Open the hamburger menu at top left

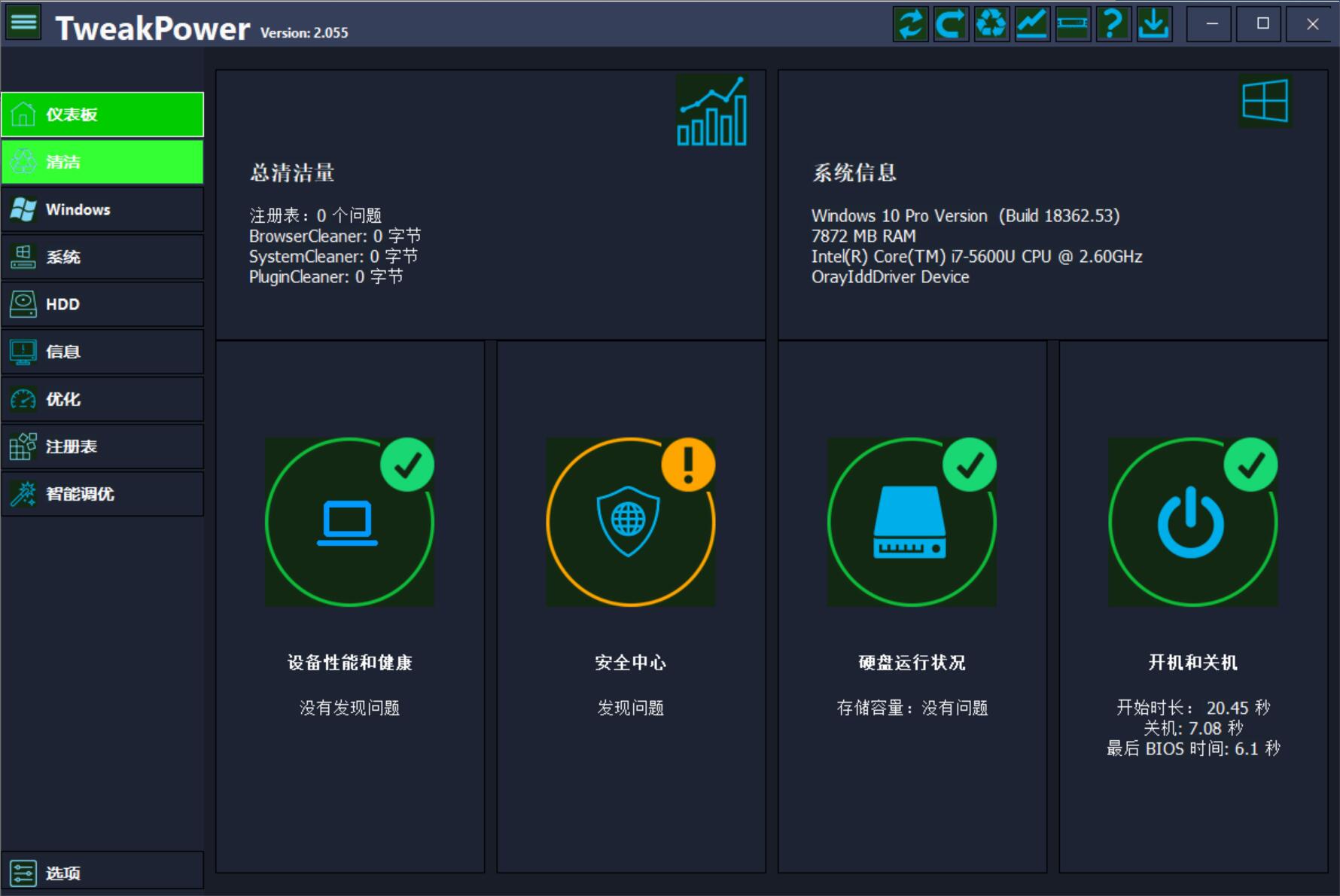point(23,22)
